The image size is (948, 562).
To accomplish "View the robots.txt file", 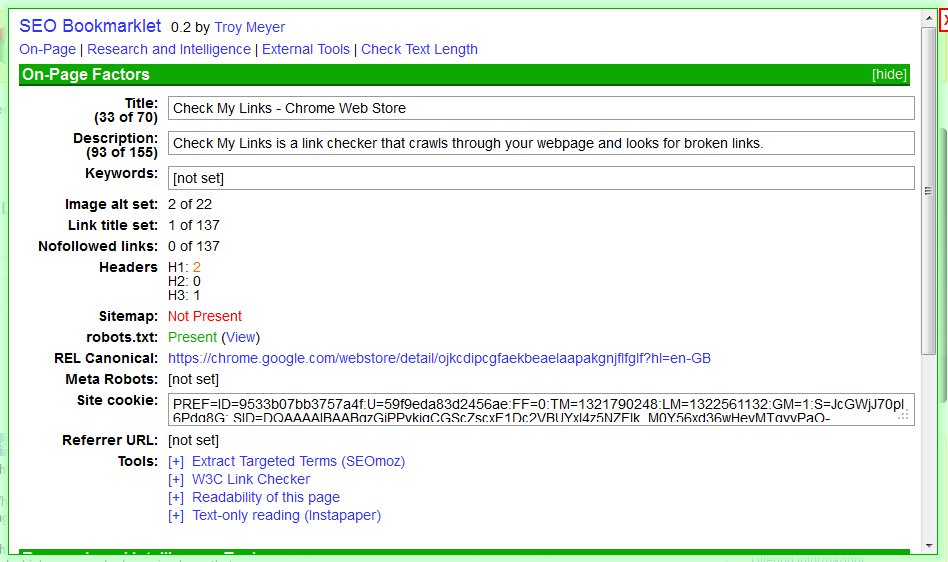I will point(241,337).
